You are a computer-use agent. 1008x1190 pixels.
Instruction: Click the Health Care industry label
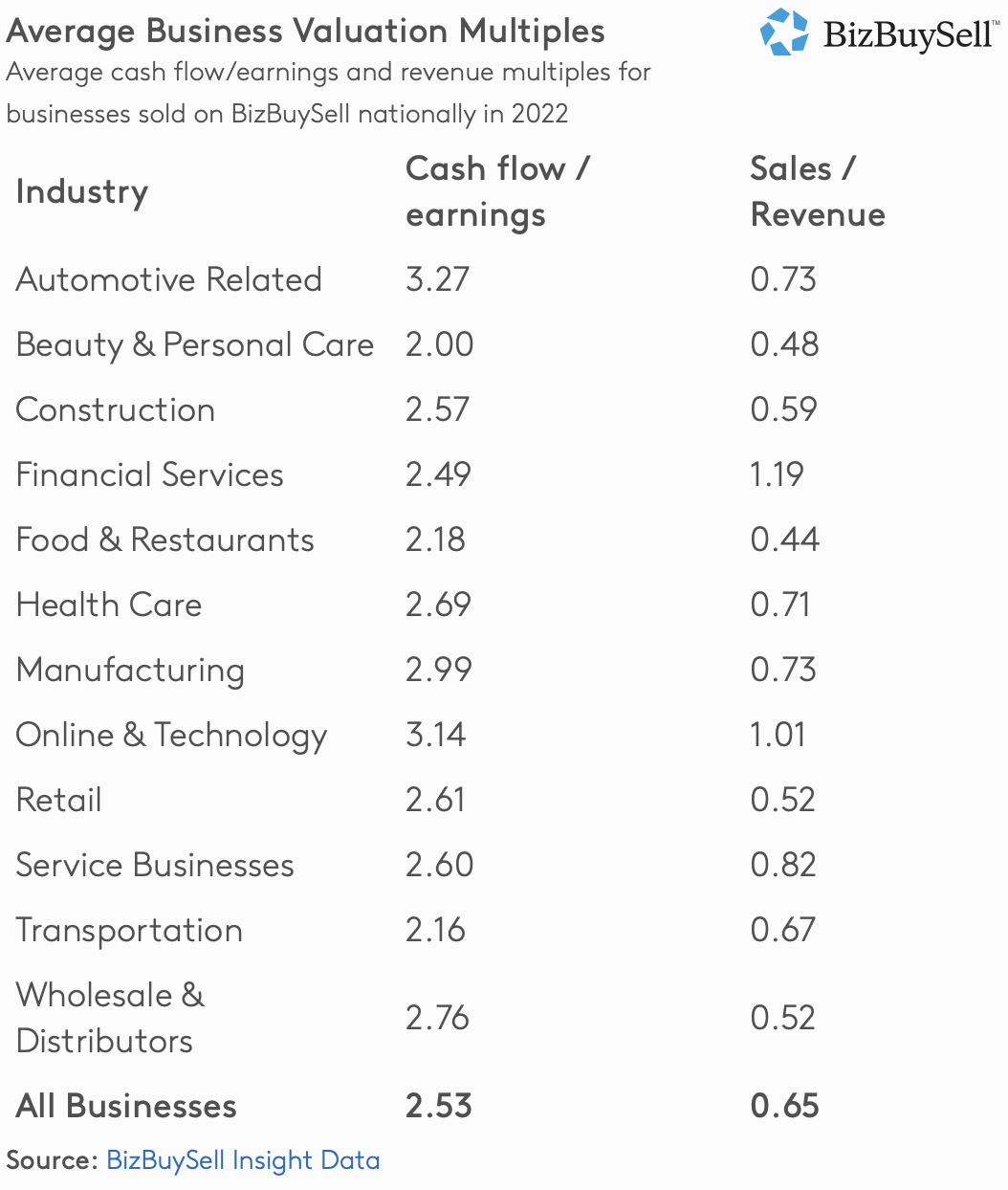click(109, 605)
